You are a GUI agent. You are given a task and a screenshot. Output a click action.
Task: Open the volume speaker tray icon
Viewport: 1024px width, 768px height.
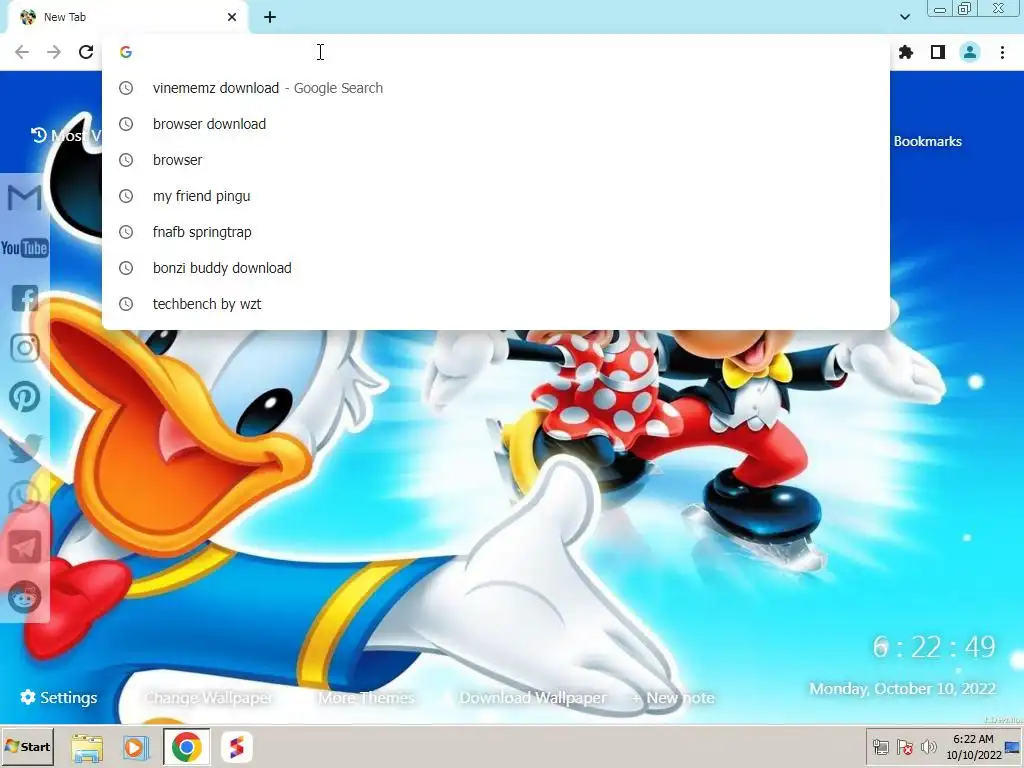[928, 747]
